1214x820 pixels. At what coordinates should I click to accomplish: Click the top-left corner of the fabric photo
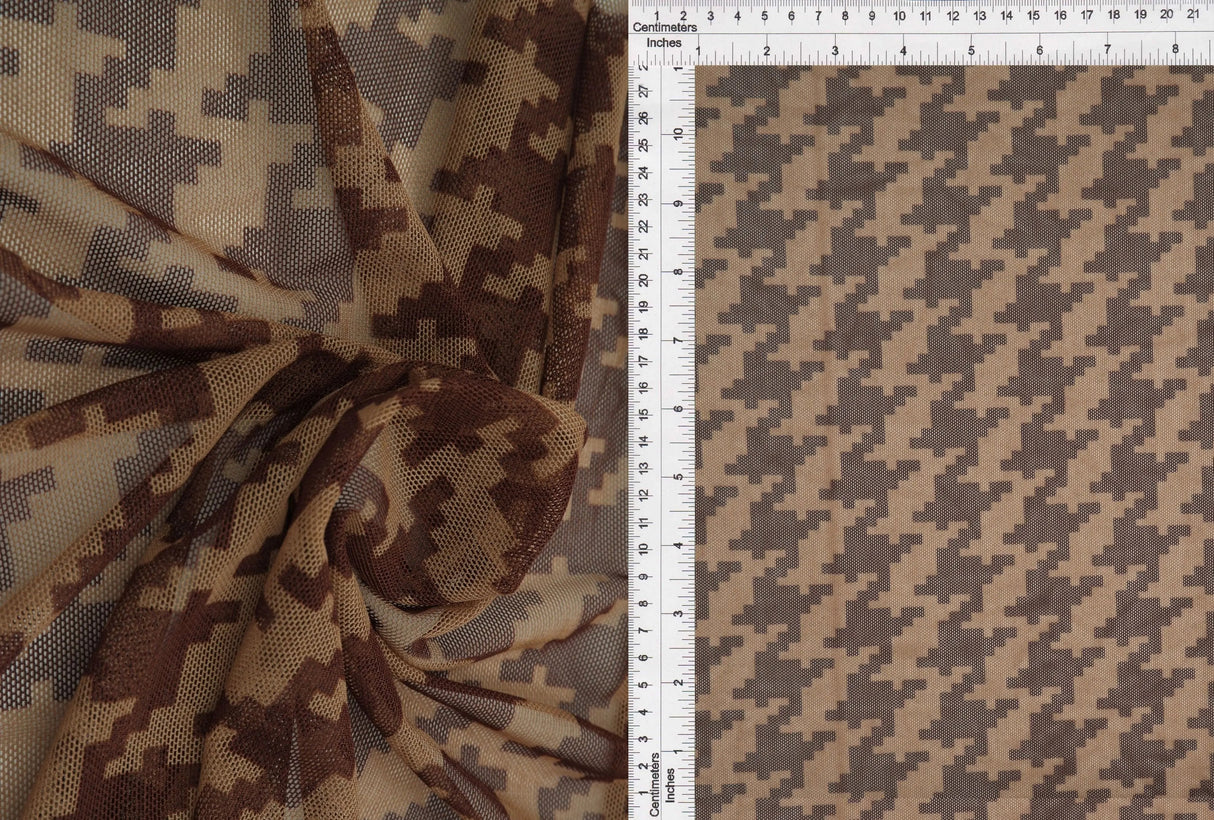coord(15,15)
